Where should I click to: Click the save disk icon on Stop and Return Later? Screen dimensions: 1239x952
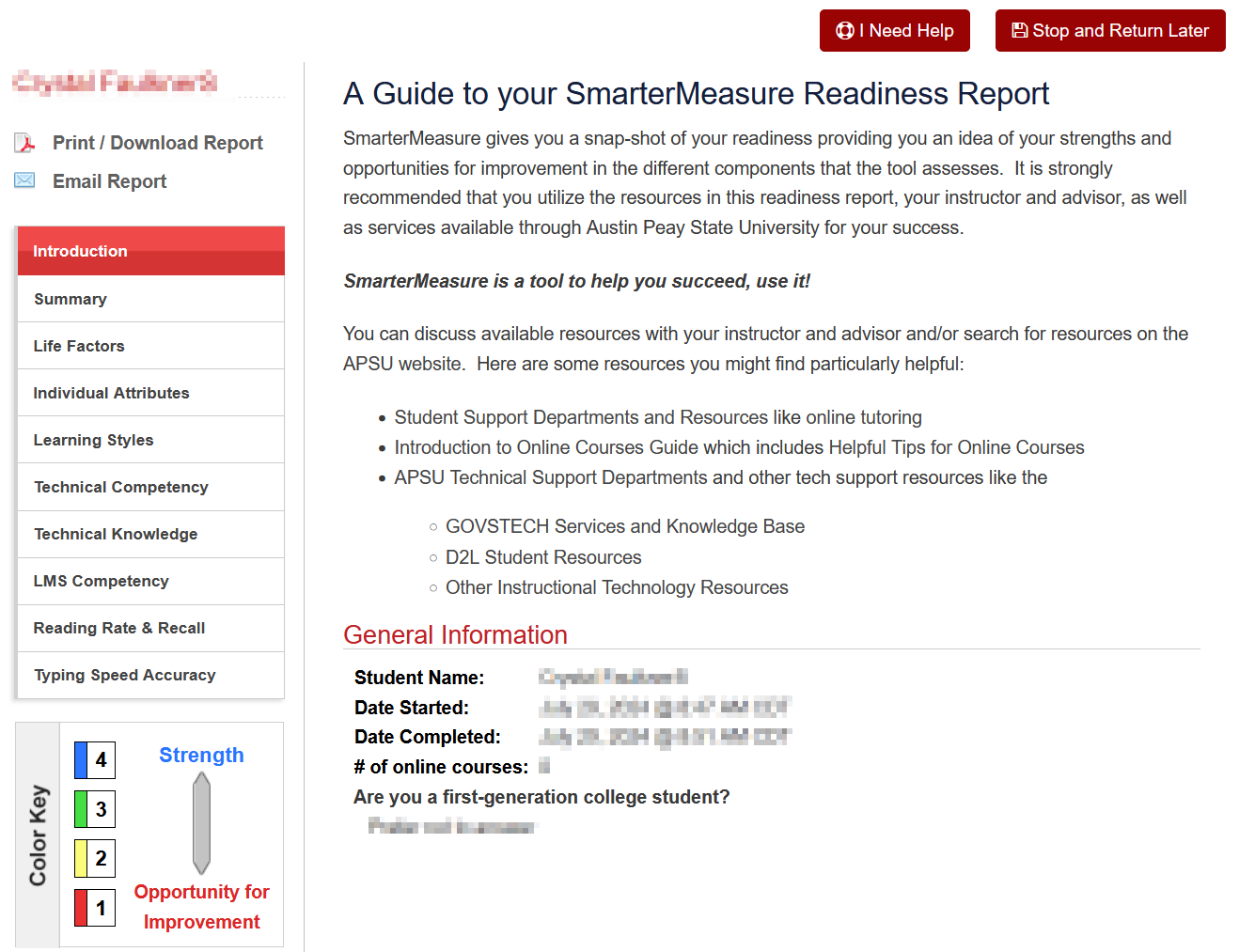1019,31
